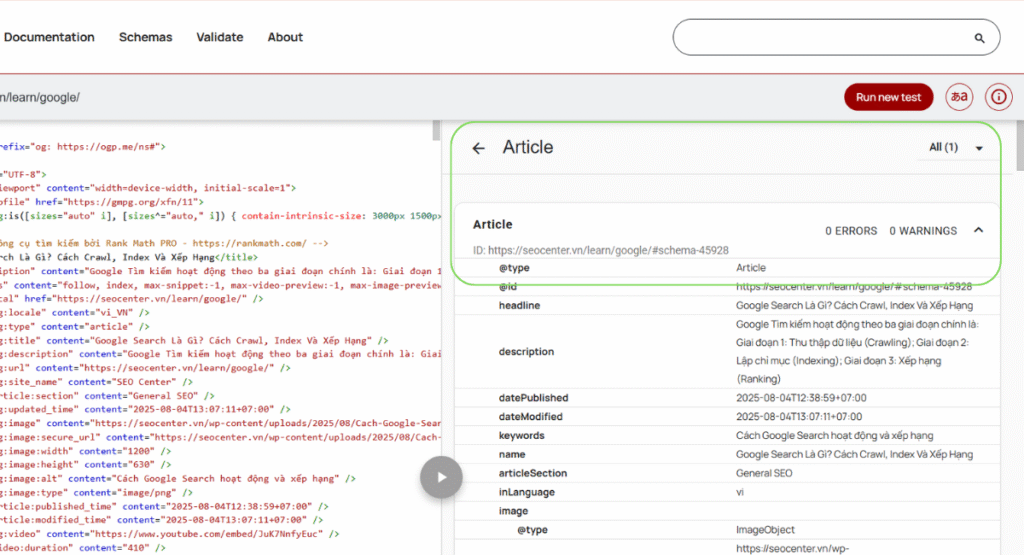1024x555 pixels.
Task: Click the search magnifier icon
Action: 979,38
